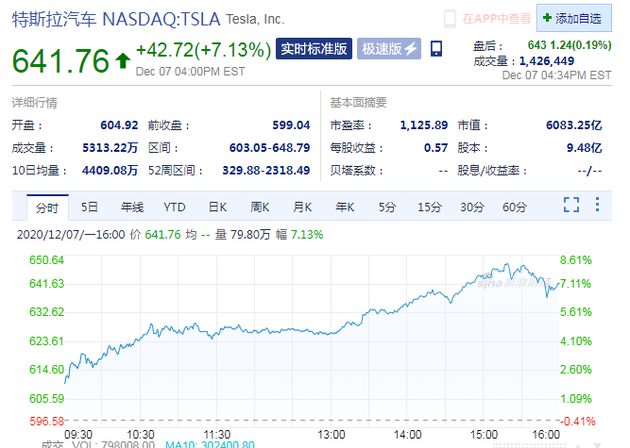Add stock via 添加自选 button
Viewport: 630px width, 448px height.
point(574,18)
